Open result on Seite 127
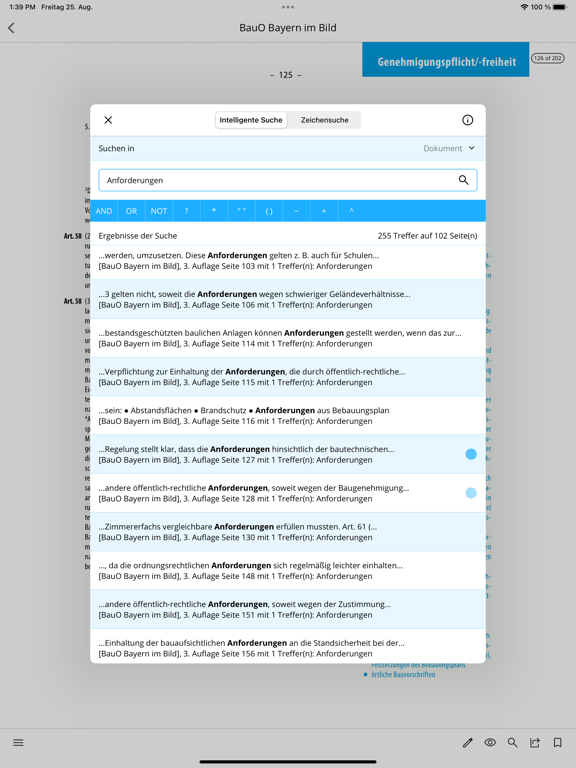Image resolution: width=576 pixels, height=768 pixels. (x=288, y=454)
